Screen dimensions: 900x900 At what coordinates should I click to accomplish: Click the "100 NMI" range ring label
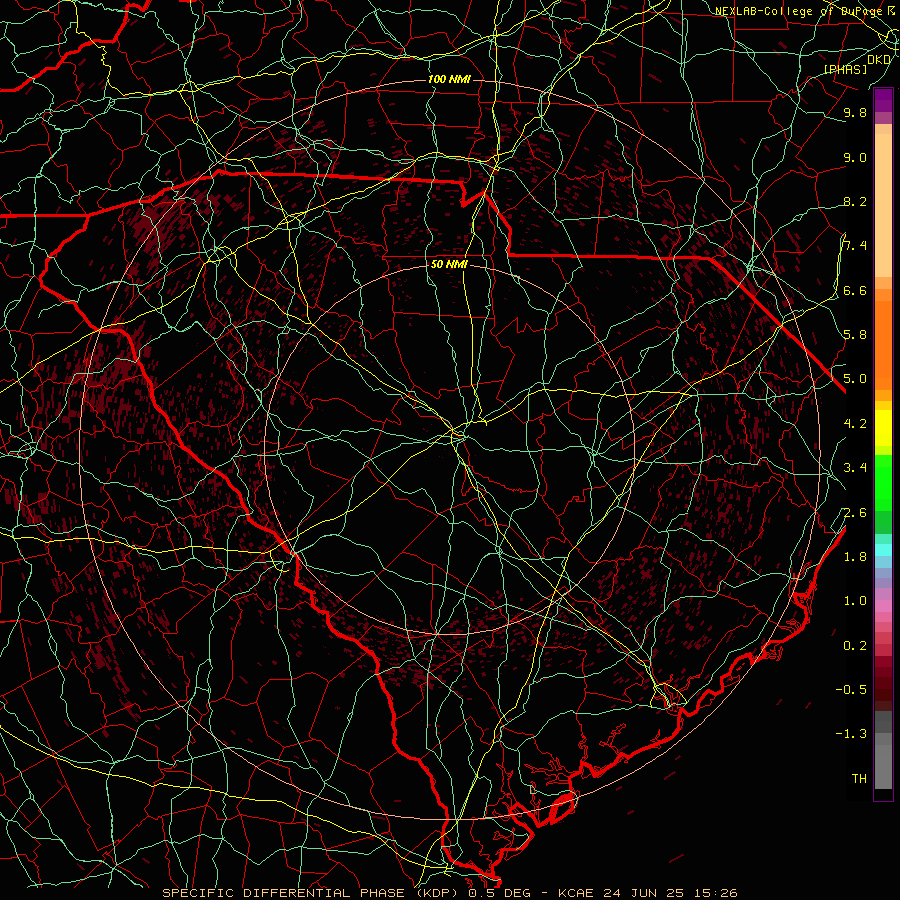[x=449, y=79]
